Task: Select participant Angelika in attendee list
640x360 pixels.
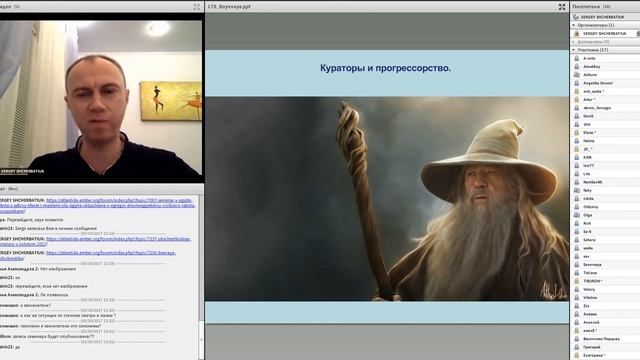Action: [x=605, y=83]
